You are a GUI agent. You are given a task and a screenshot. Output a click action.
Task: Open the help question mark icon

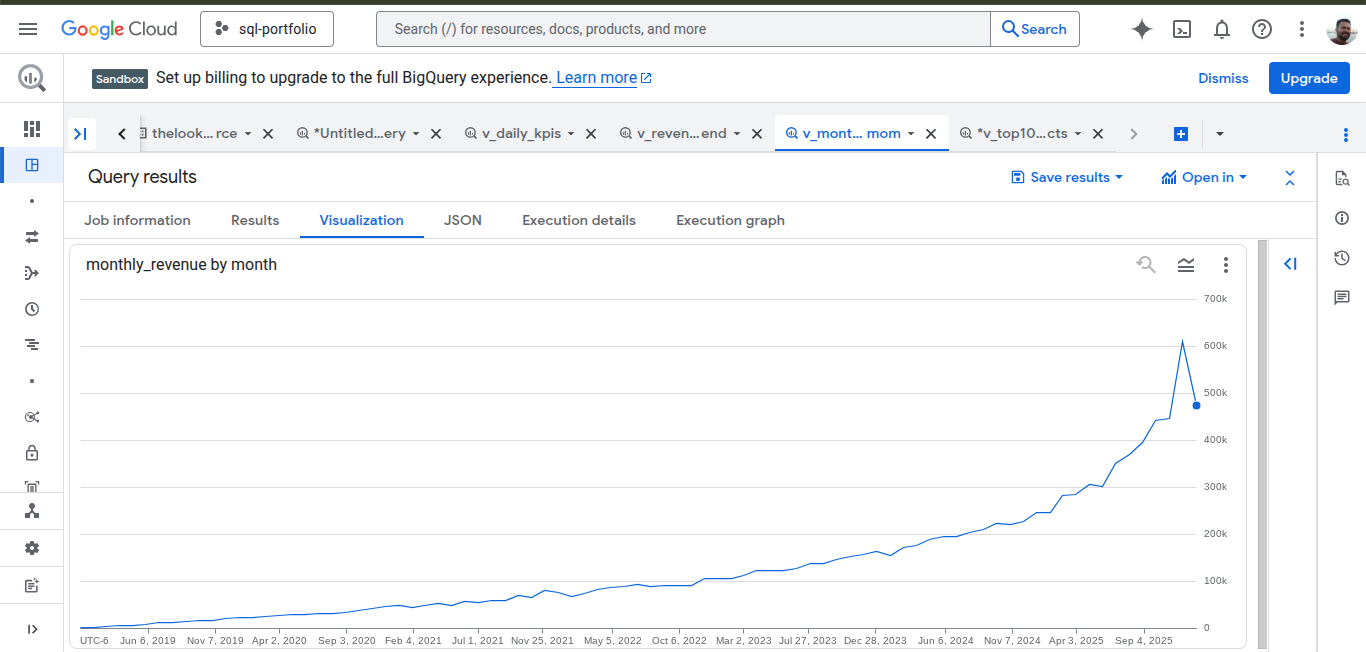coord(1262,29)
